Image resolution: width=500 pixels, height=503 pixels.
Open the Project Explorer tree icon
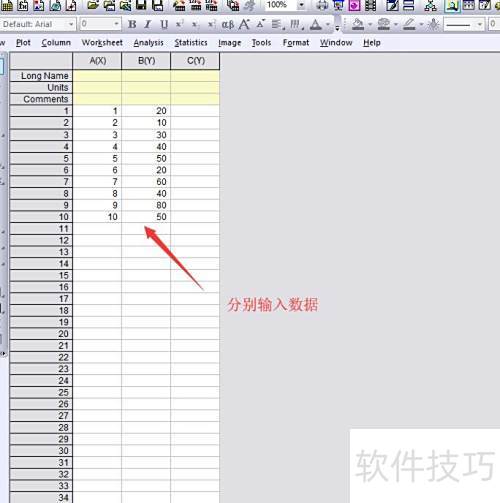point(431,5)
